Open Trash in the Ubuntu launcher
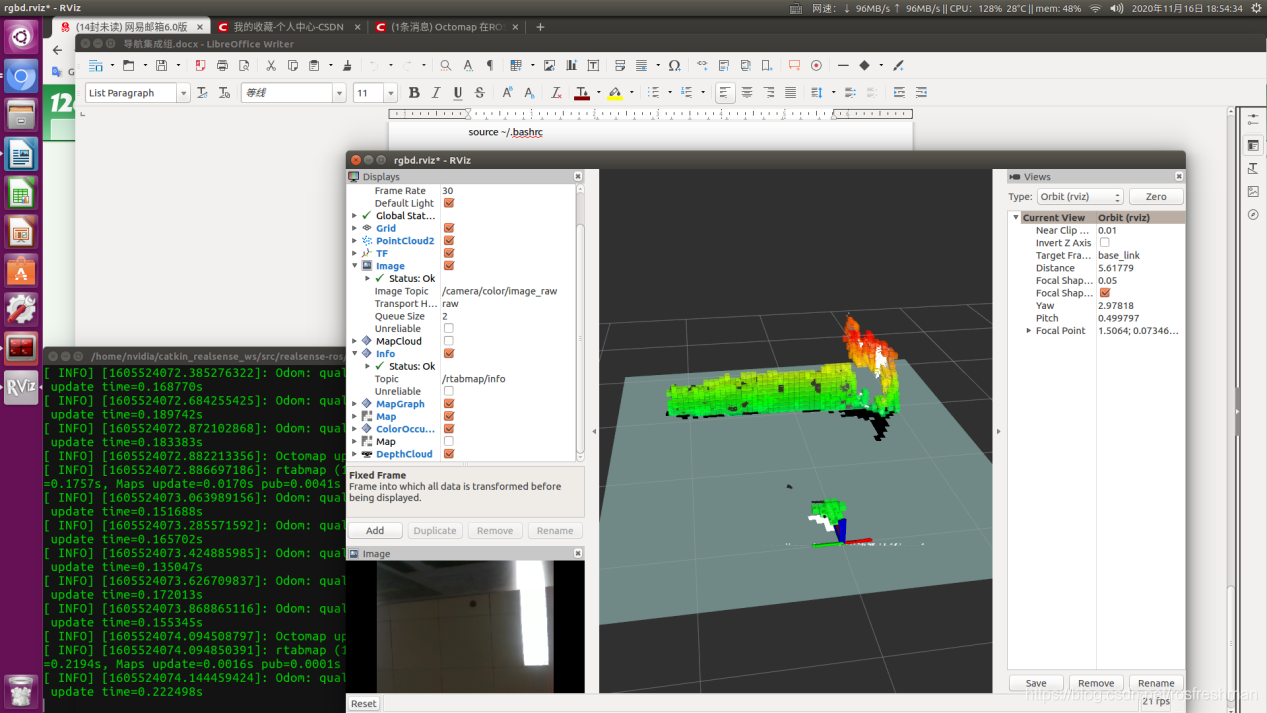This screenshot has width=1267, height=713. 21,691
